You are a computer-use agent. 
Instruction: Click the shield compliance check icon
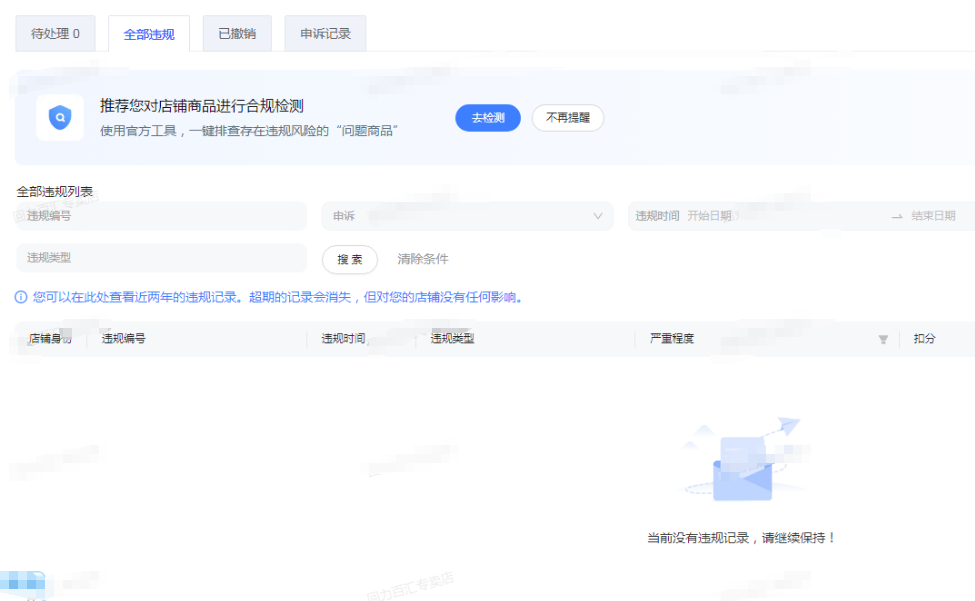click(x=60, y=118)
